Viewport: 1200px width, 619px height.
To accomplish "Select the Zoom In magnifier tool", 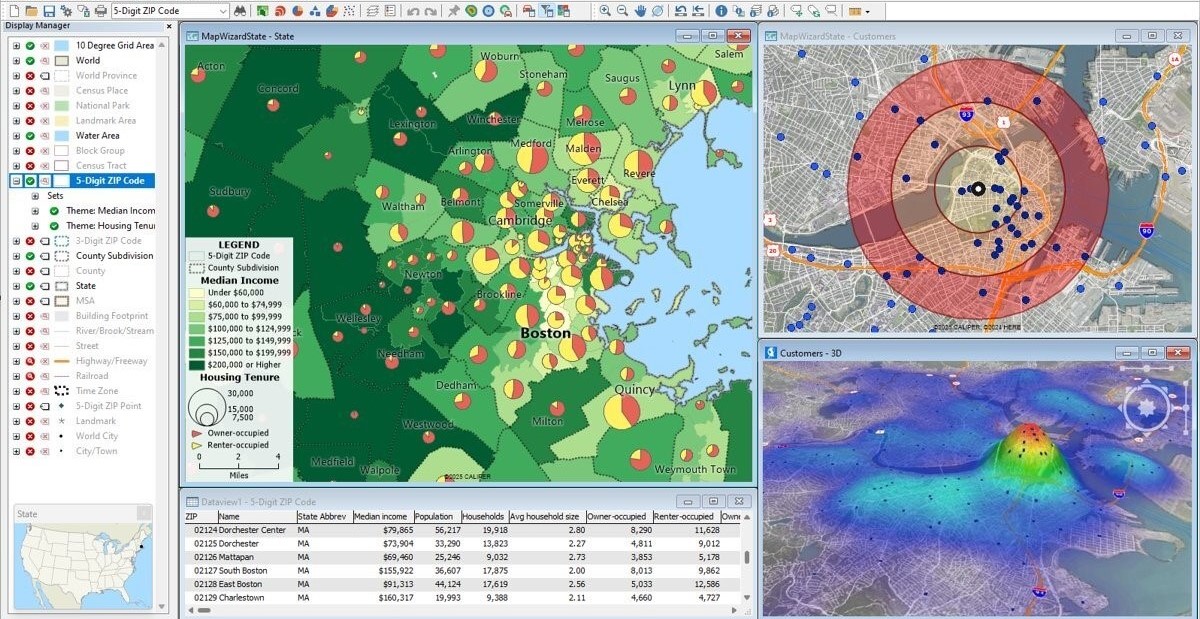I will (605, 11).
